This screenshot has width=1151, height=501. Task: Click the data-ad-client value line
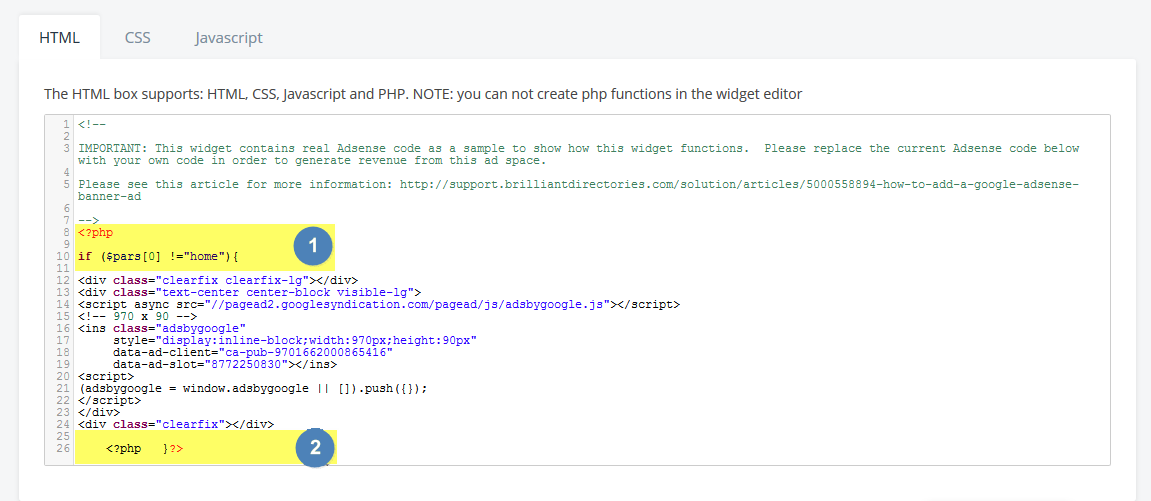pyautogui.click(x=253, y=352)
